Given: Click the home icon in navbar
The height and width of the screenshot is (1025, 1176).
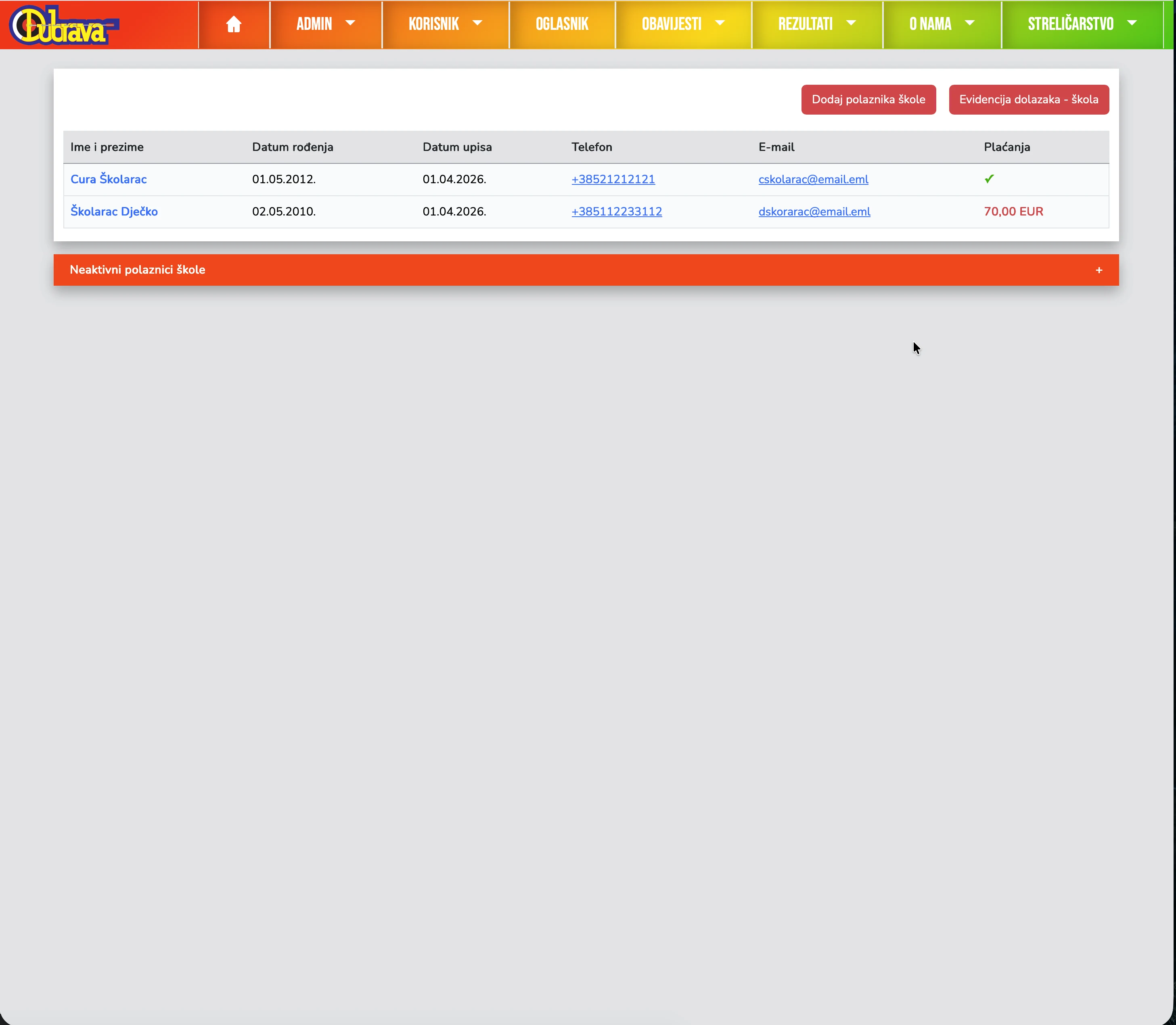Looking at the screenshot, I should tap(233, 24).
